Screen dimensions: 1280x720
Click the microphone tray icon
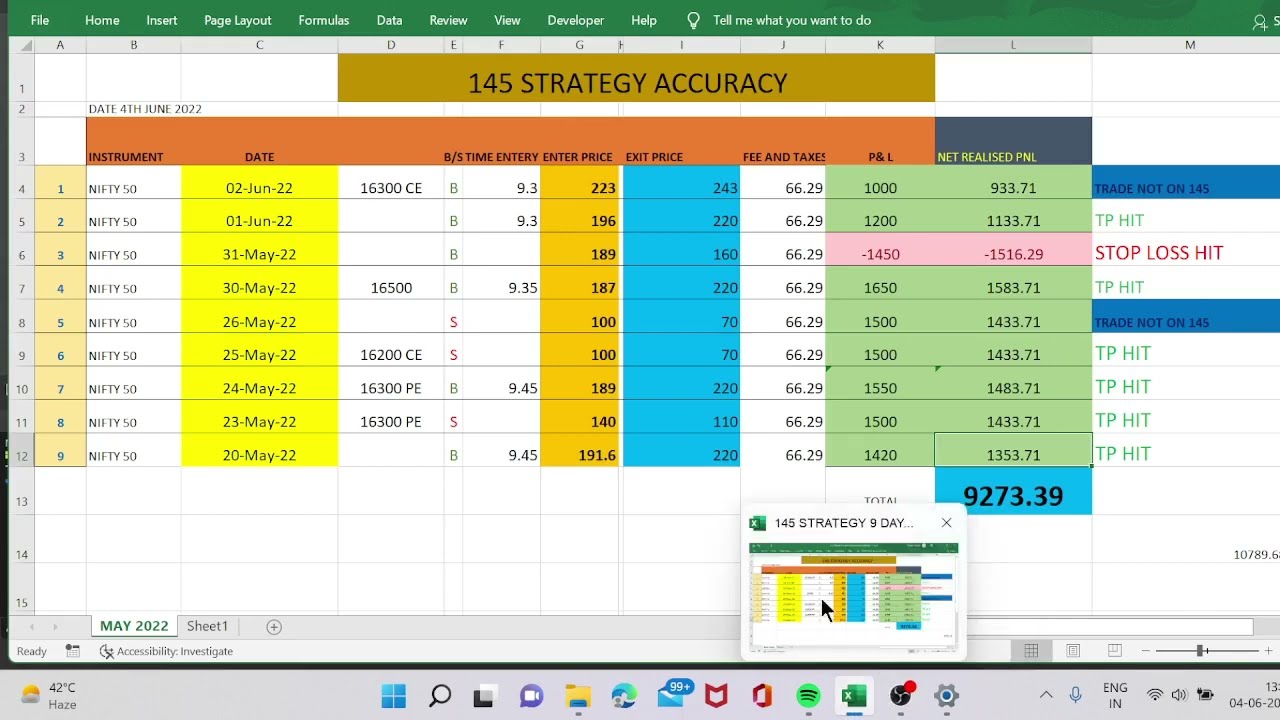click(x=1076, y=695)
